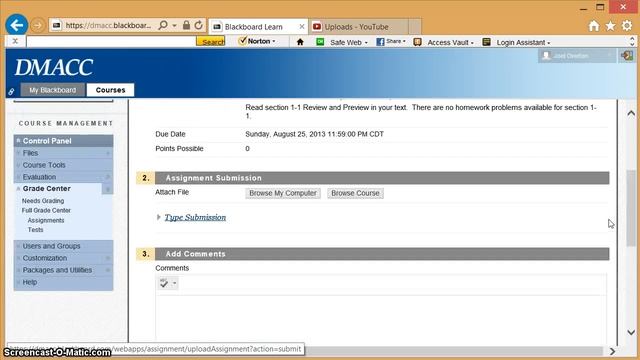Close the Blackboard Learn tab

tap(302, 27)
